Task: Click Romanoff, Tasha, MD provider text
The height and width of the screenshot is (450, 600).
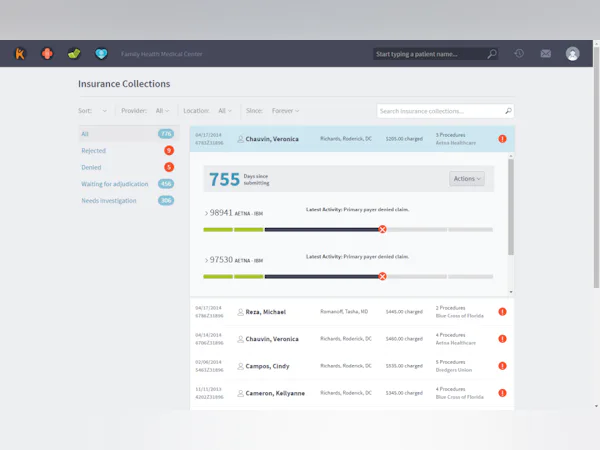Action: point(344,311)
